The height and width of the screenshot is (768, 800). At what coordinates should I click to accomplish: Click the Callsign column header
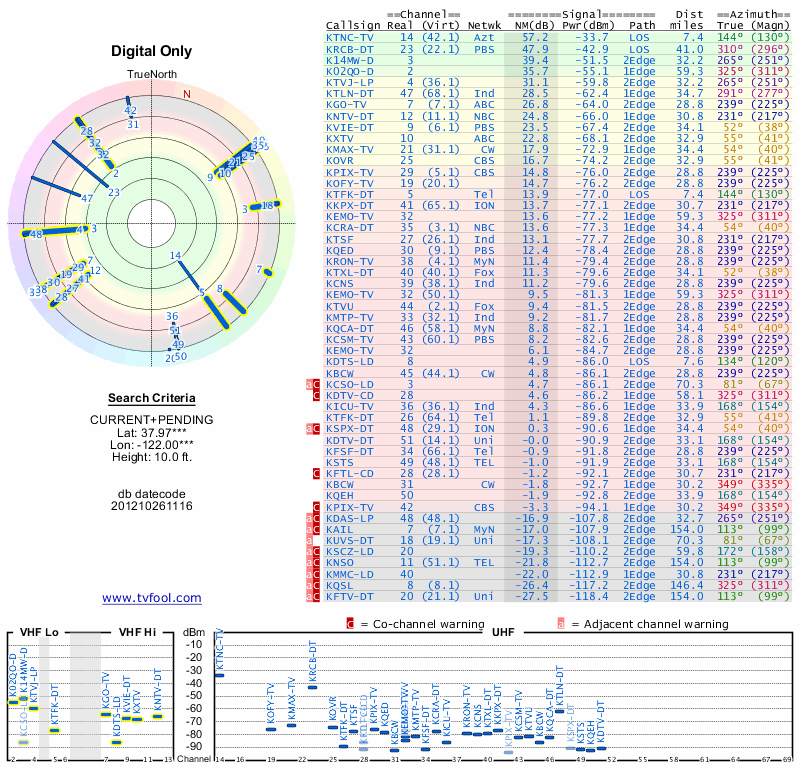[353, 26]
